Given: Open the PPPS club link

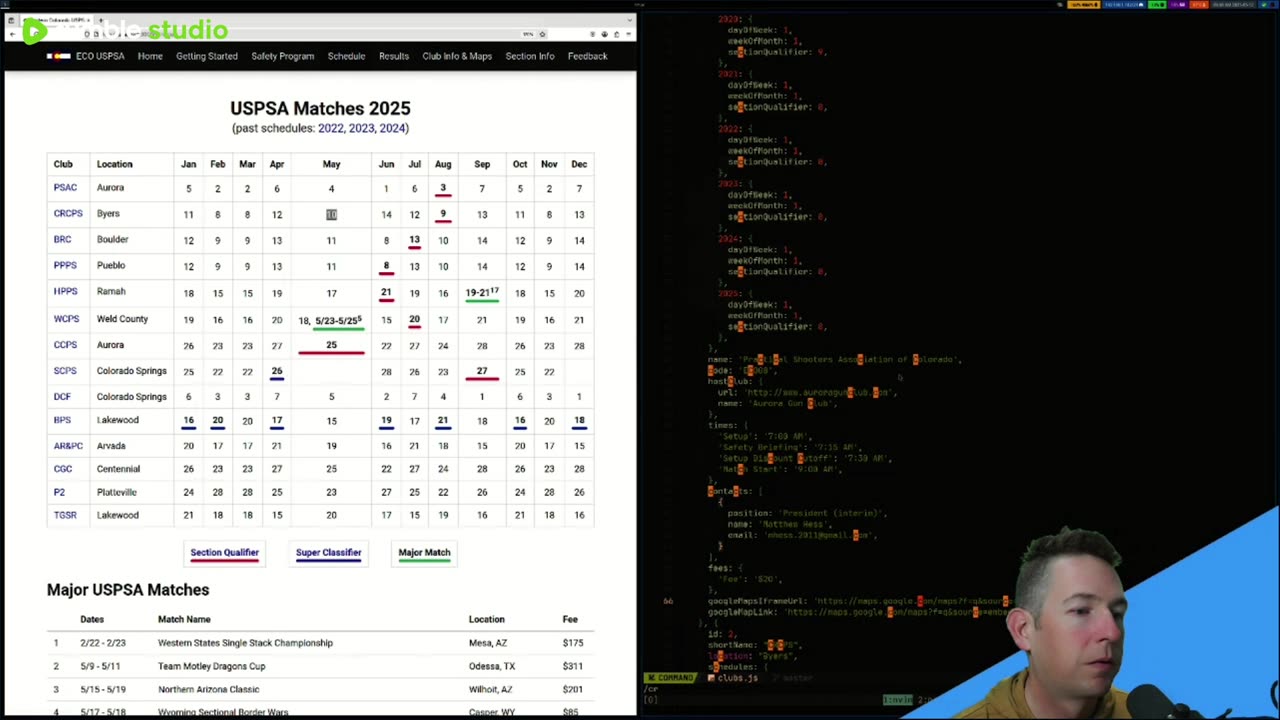Looking at the screenshot, I should pos(65,266).
